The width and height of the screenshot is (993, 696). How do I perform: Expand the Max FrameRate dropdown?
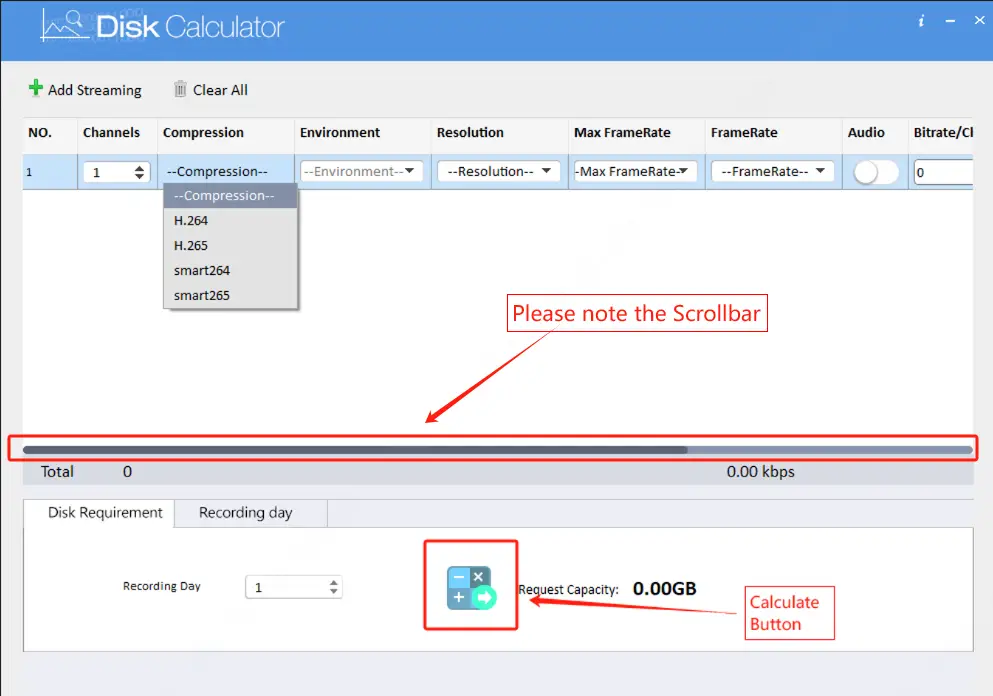click(635, 171)
